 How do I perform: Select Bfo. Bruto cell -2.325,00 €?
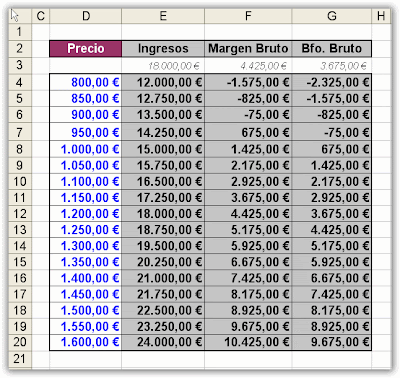coord(332,82)
